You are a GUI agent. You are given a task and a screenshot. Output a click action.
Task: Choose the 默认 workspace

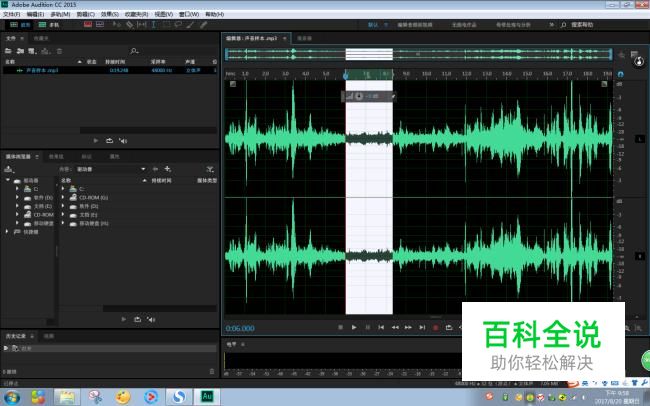click(x=373, y=25)
